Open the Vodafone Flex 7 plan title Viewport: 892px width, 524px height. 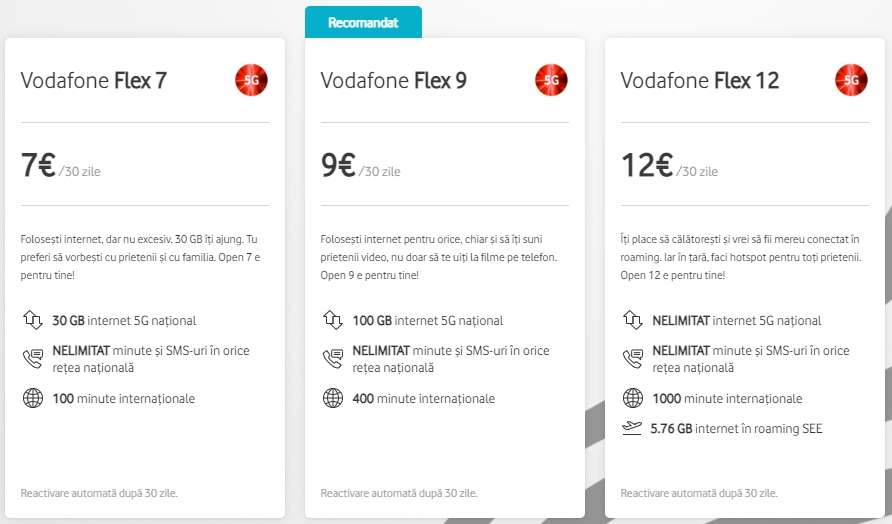click(94, 80)
